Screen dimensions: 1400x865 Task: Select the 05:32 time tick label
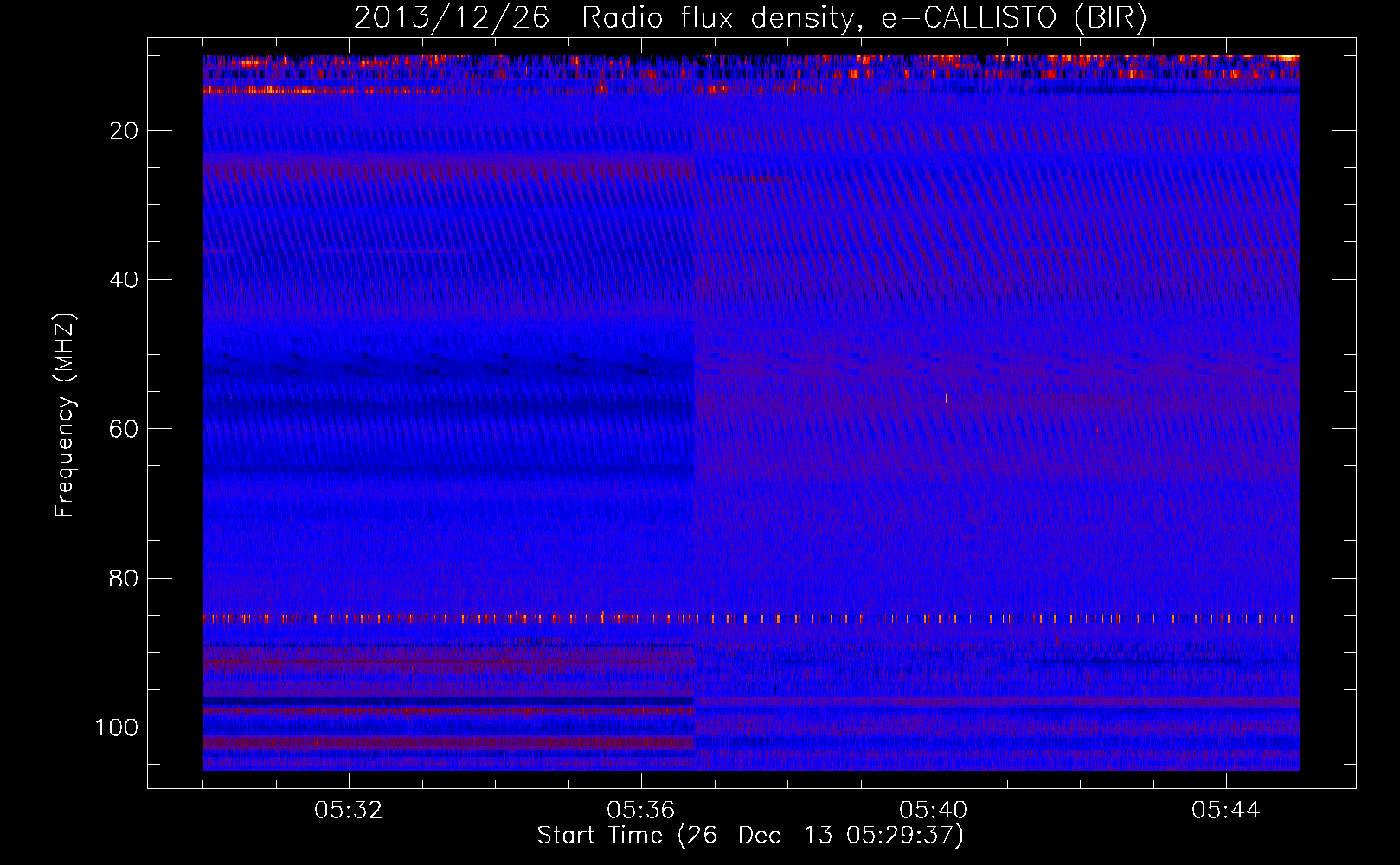pos(349,811)
